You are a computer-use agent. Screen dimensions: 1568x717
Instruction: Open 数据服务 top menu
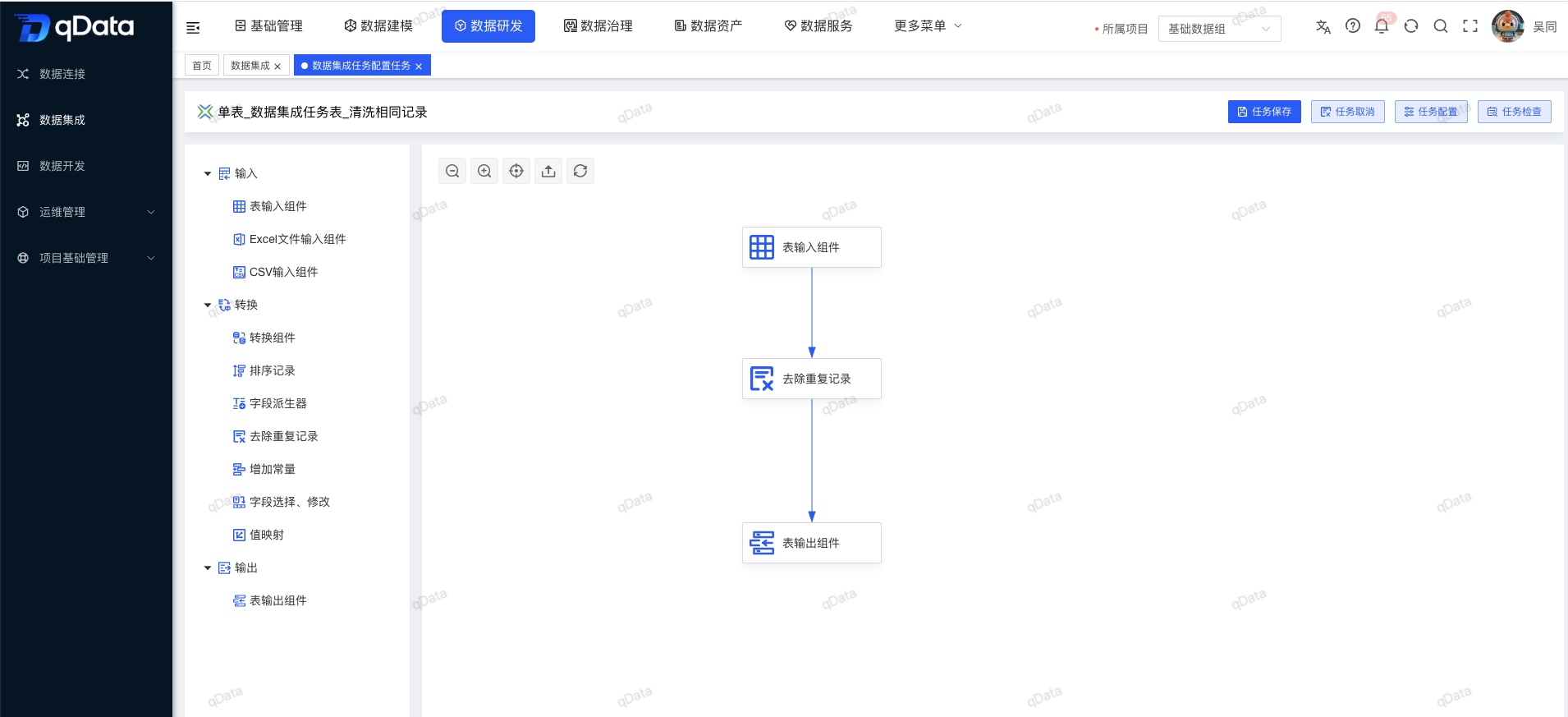(818, 26)
